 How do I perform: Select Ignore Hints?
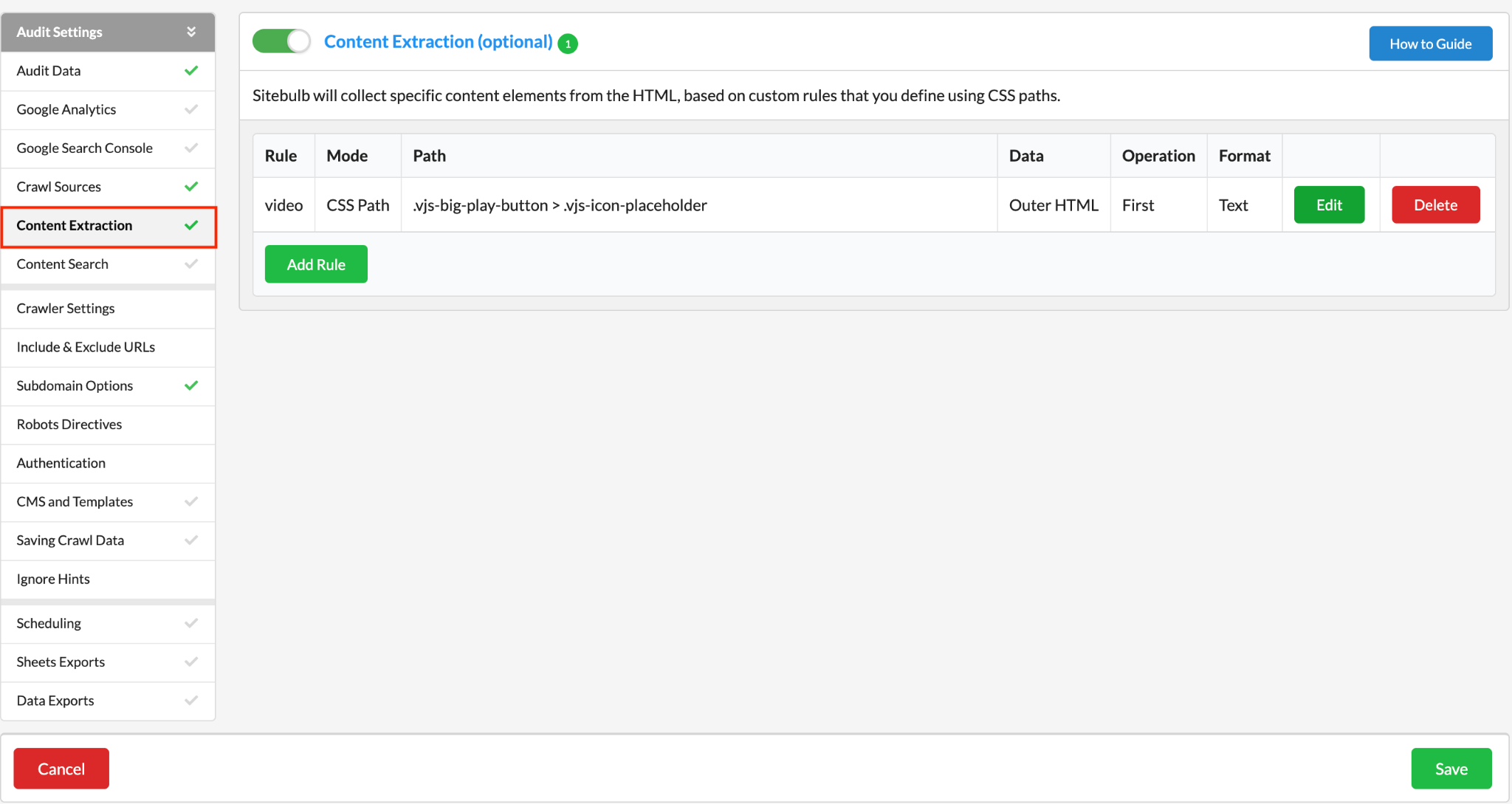(x=108, y=580)
